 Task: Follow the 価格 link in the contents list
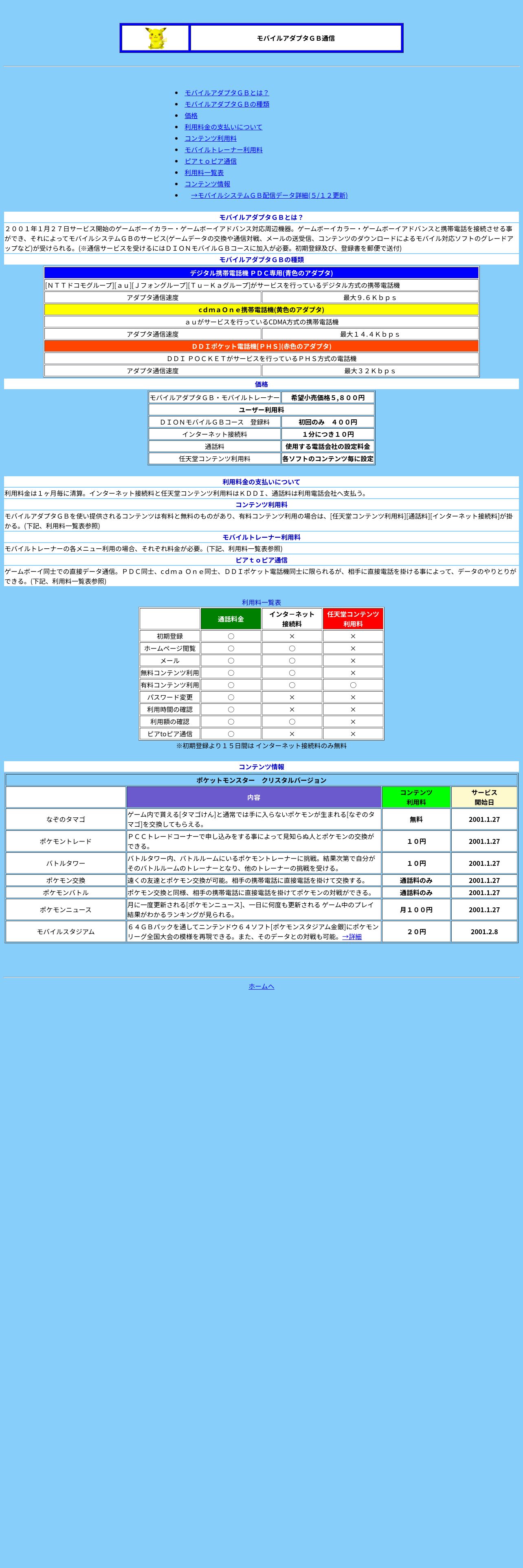pos(191,116)
